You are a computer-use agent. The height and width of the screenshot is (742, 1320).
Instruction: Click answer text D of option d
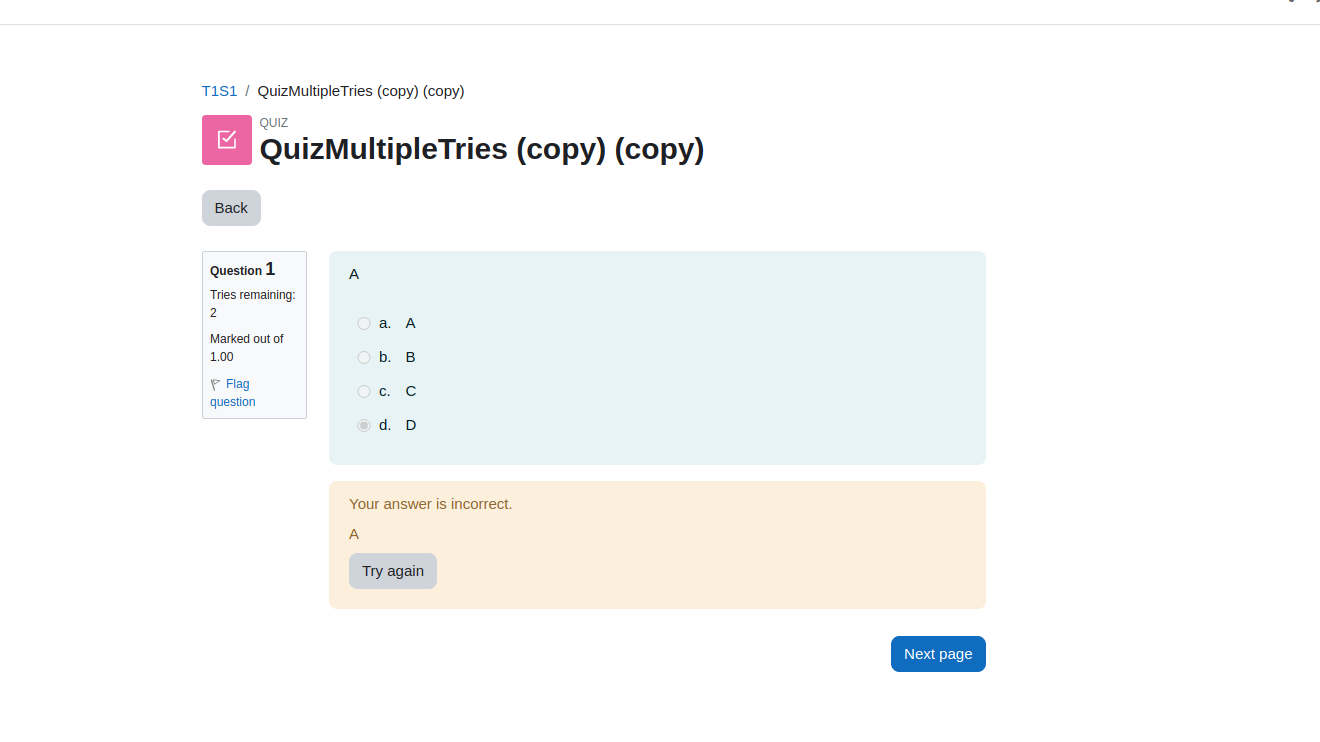point(411,425)
